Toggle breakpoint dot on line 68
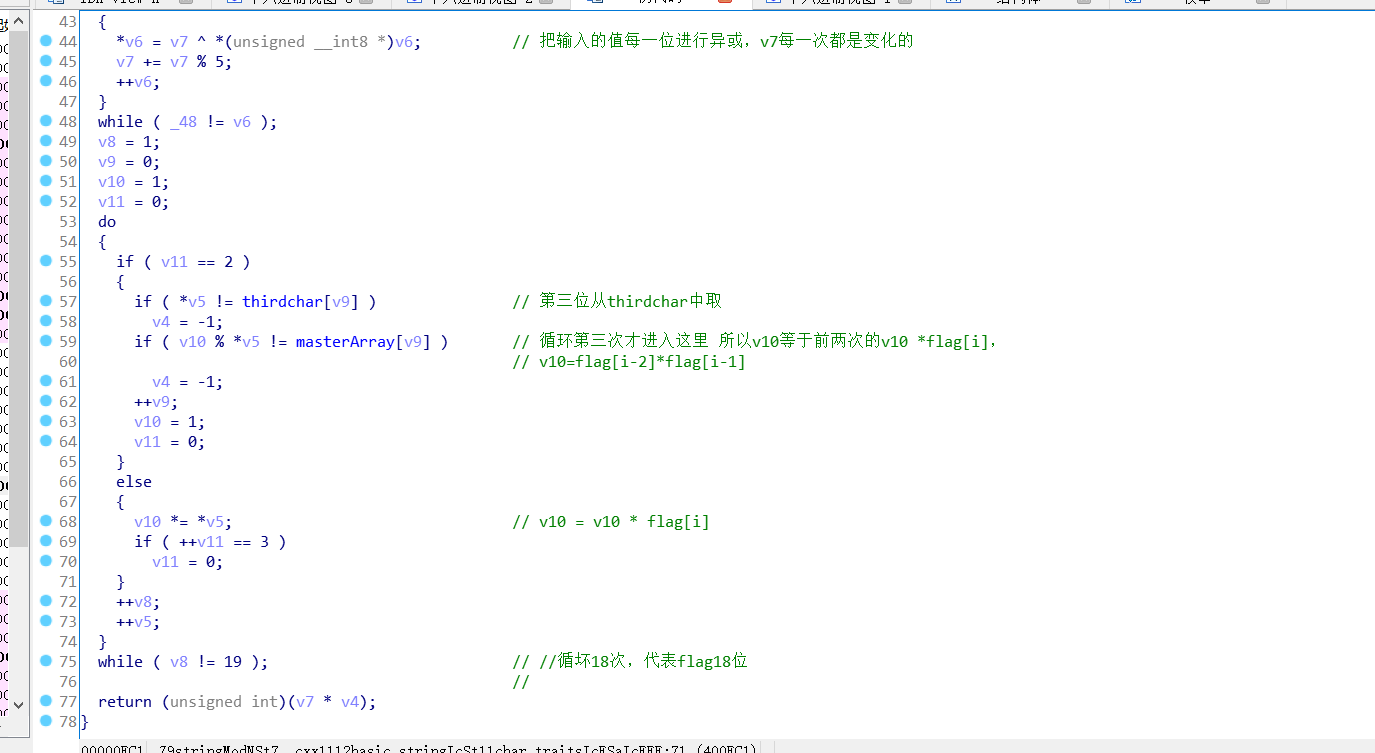1375x753 pixels. [46, 521]
